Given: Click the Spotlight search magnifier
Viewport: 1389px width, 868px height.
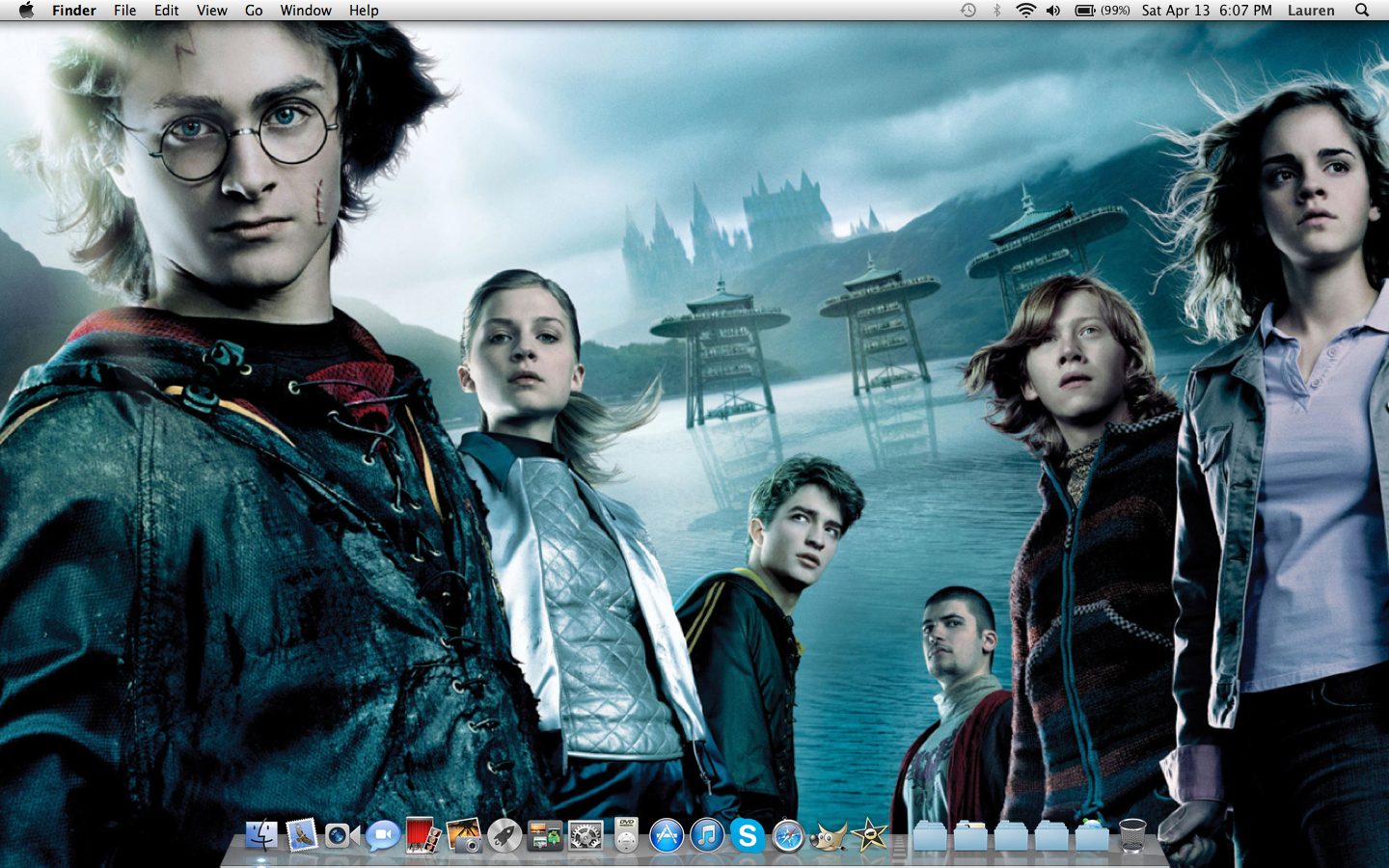Looking at the screenshot, I should pos(1362,11).
